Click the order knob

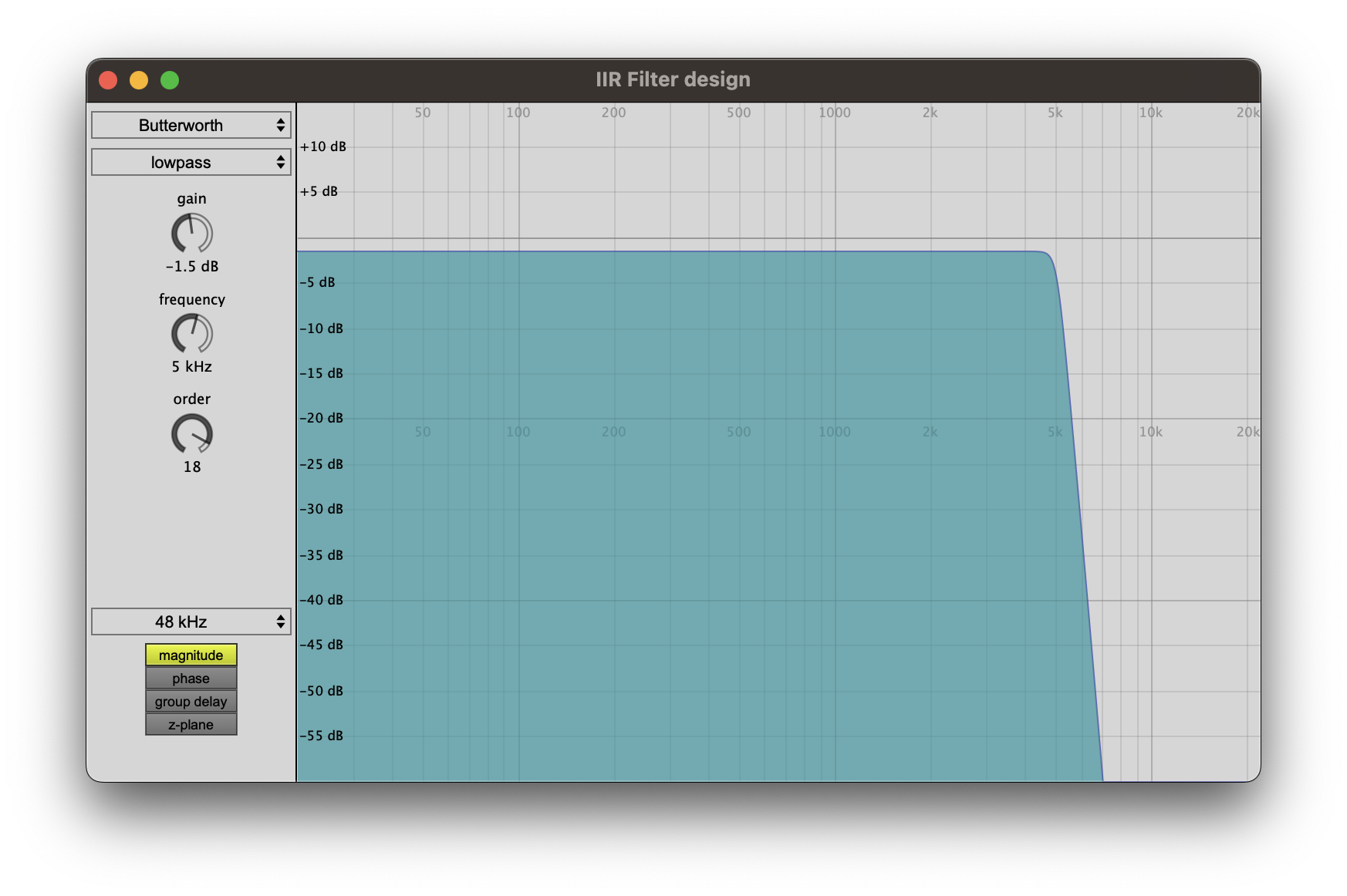(x=192, y=433)
